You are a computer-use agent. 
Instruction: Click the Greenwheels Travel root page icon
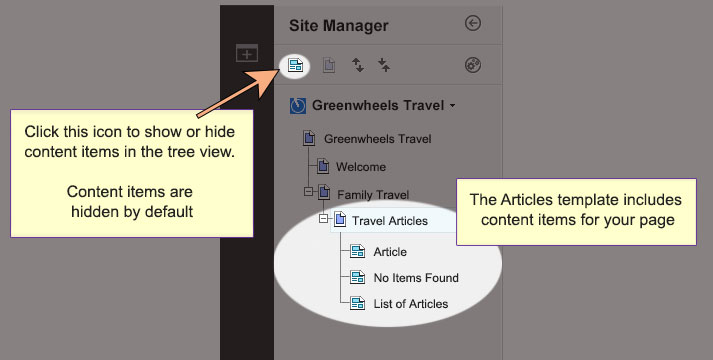pos(309,138)
